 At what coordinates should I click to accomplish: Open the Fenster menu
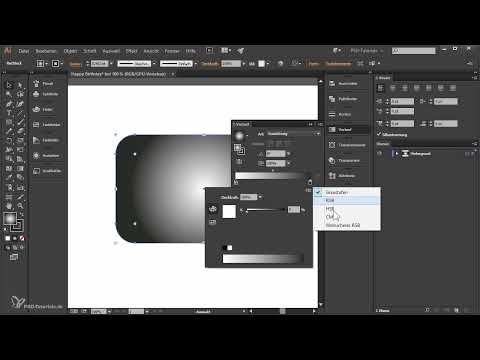click(172, 51)
